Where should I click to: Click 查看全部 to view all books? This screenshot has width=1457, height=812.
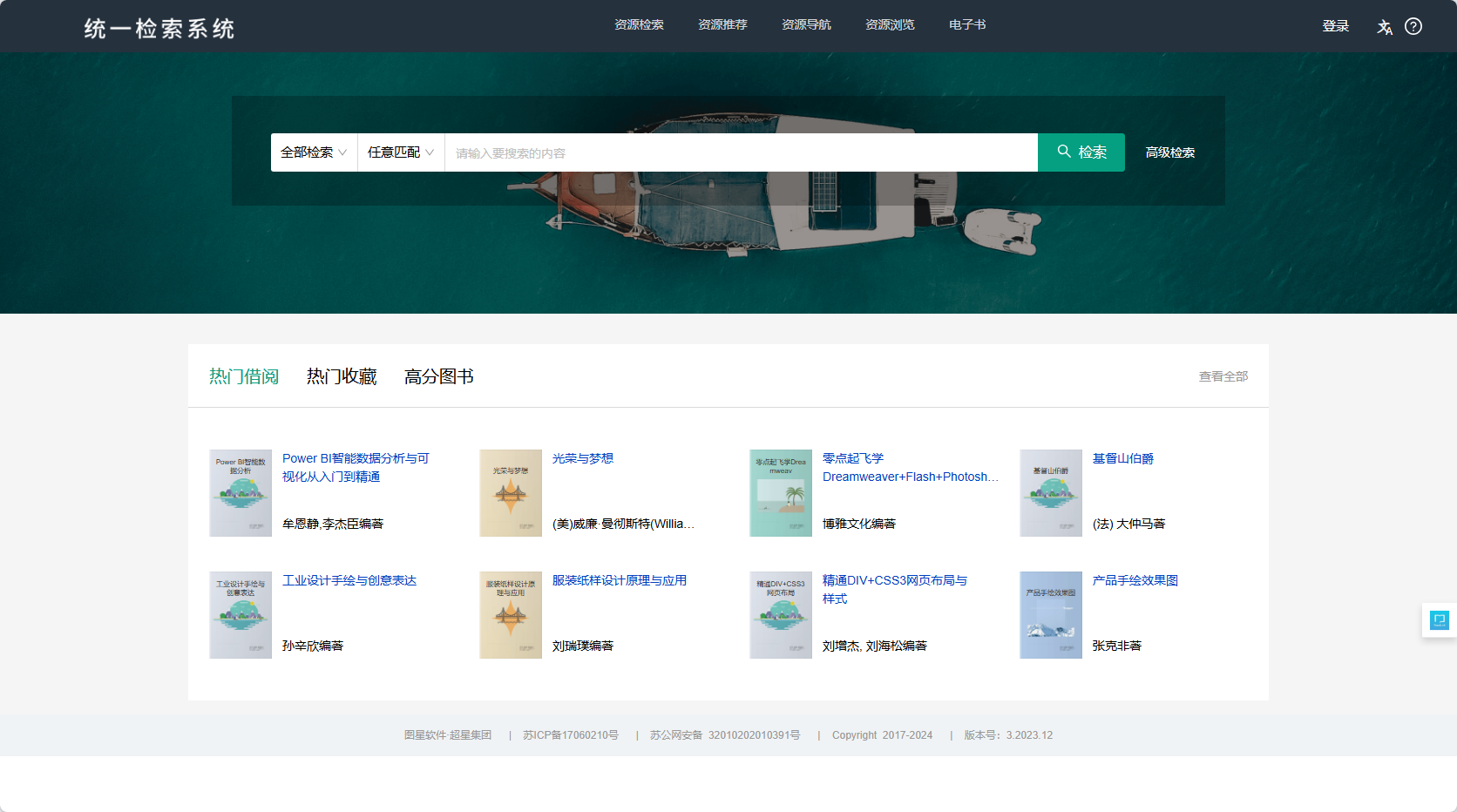click(x=1223, y=376)
